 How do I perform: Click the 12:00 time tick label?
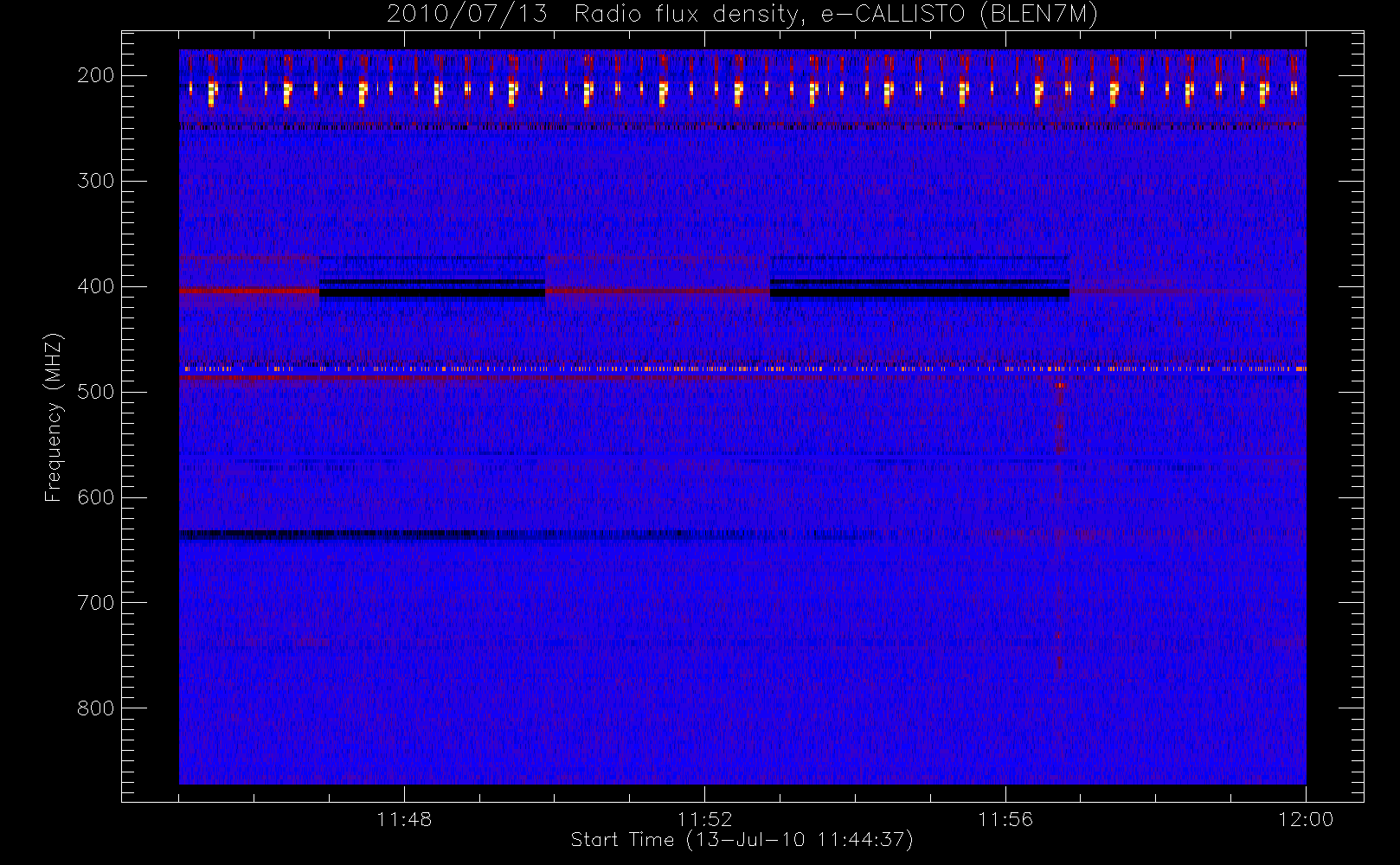pyautogui.click(x=1306, y=819)
